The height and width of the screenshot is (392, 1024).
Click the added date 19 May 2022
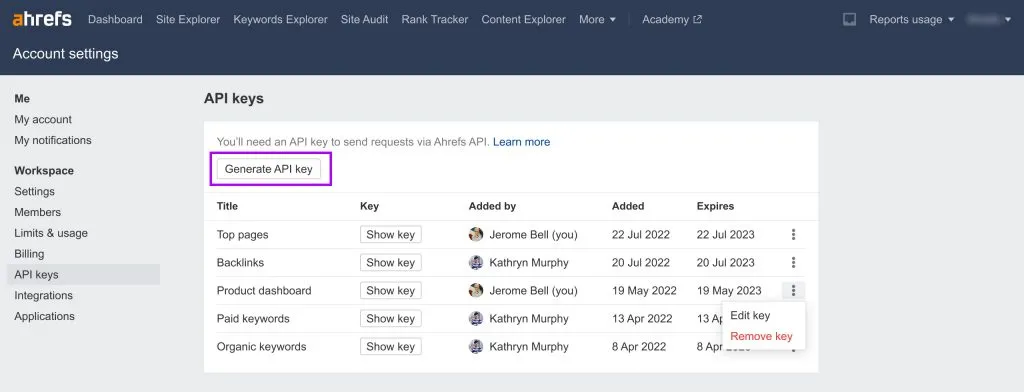[x=644, y=291]
